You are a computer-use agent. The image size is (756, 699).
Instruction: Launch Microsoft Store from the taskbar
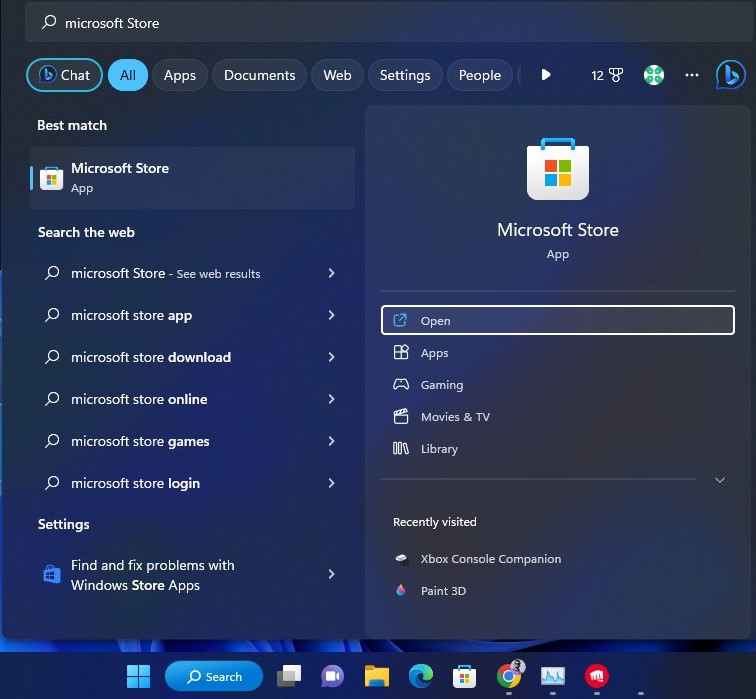[464, 676]
